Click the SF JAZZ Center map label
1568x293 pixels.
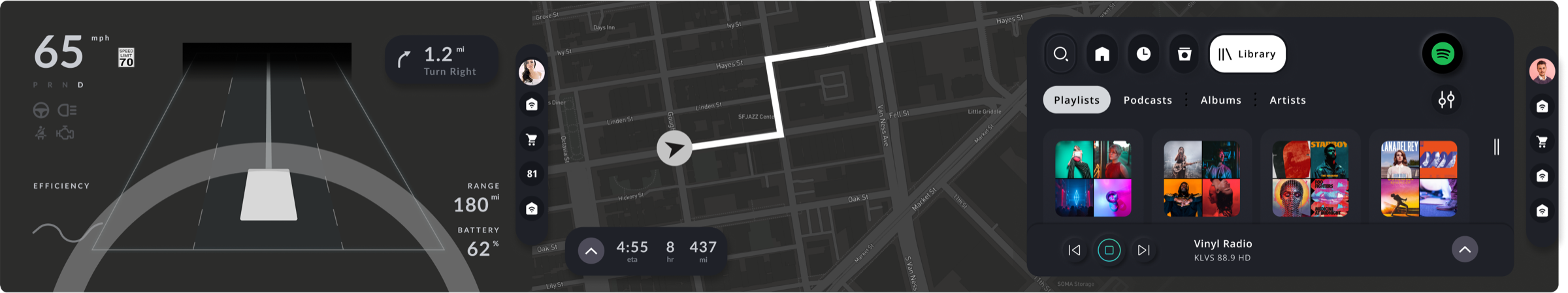tap(756, 117)
